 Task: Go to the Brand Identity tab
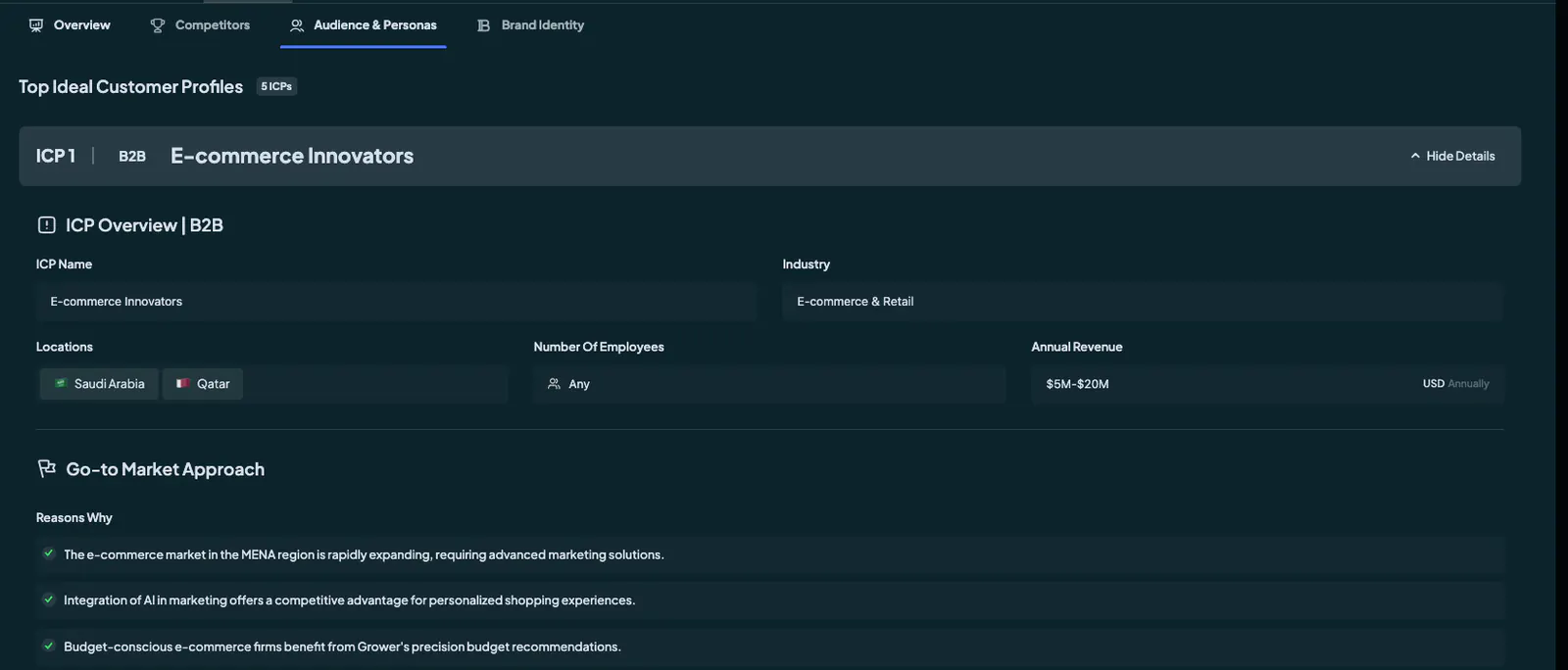click(530, 25)
